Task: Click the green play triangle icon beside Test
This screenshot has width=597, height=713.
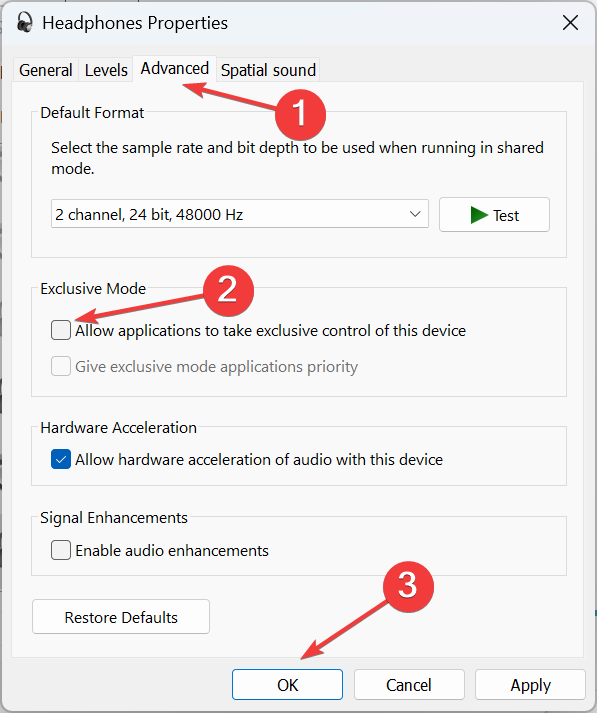Action: tap(479, 215)
